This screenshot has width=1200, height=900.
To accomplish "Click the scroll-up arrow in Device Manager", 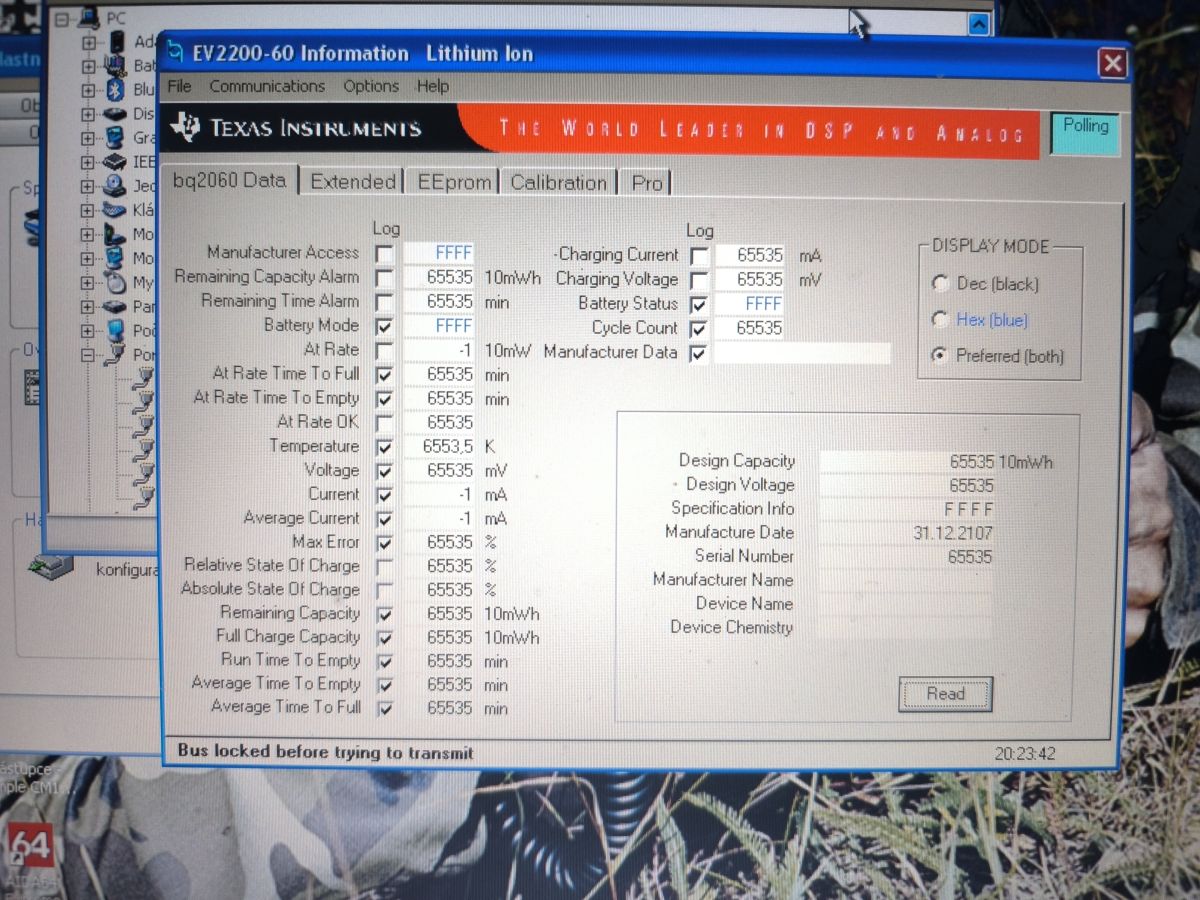I will pyautogui.click(x=979, y=25).
